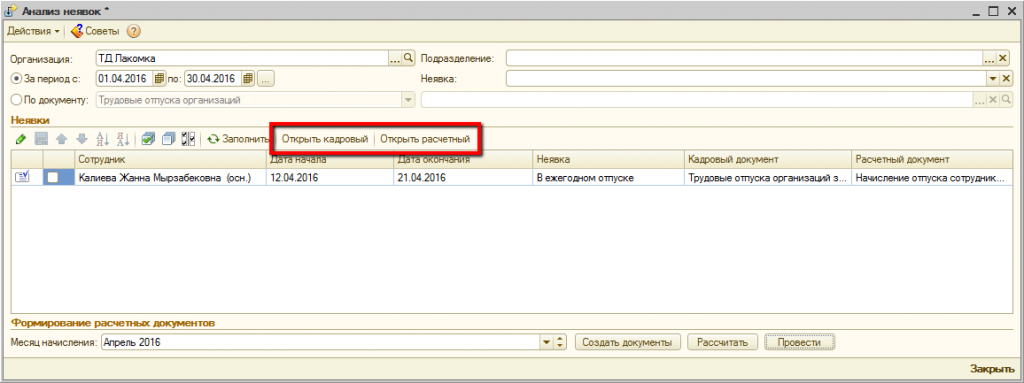The height and width of the screenshot is (383, 1024).
Task: Click the Открыть кадровый button
Action: point(325,139)
